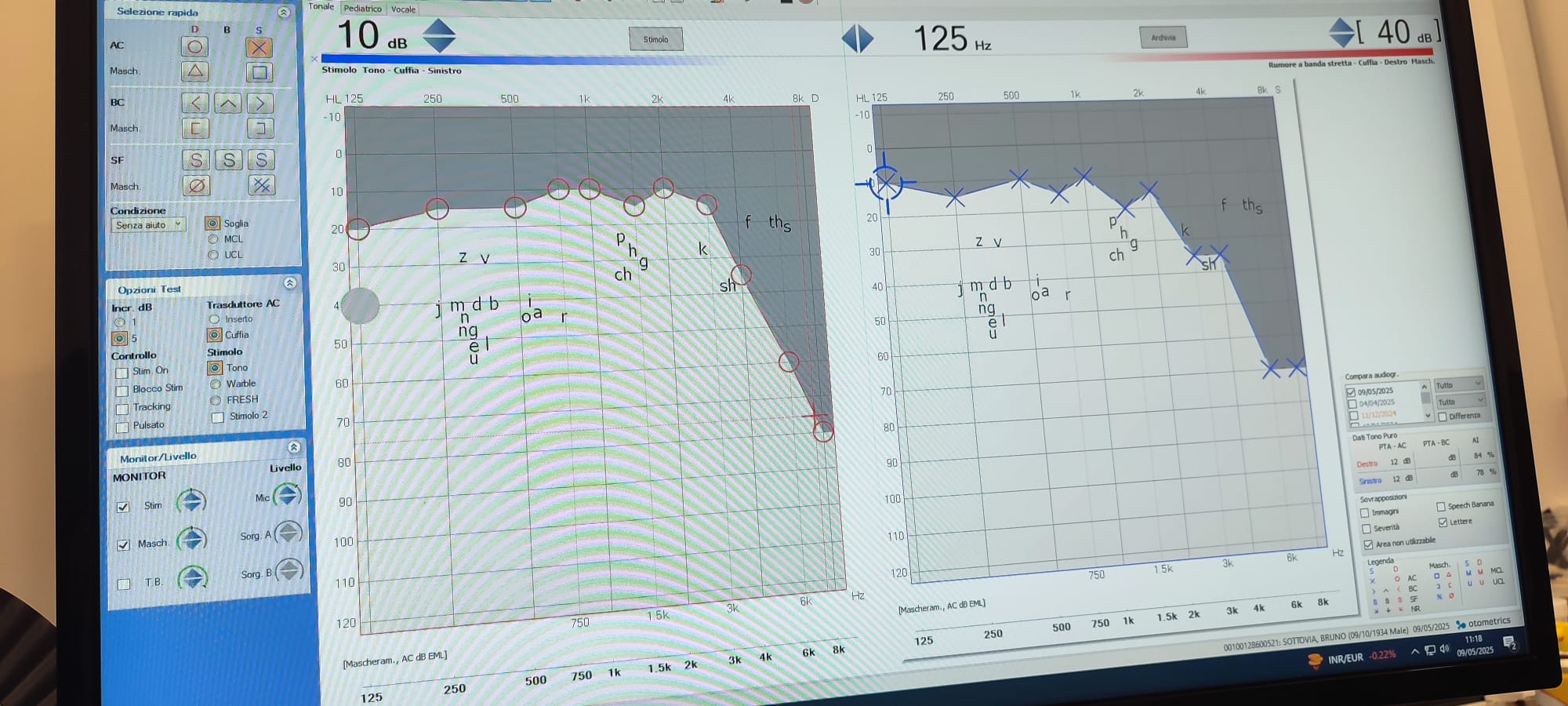Show hidden tray icons chevron
This screenshot has height=706, width=1568.
click(x=1414, y=651)
